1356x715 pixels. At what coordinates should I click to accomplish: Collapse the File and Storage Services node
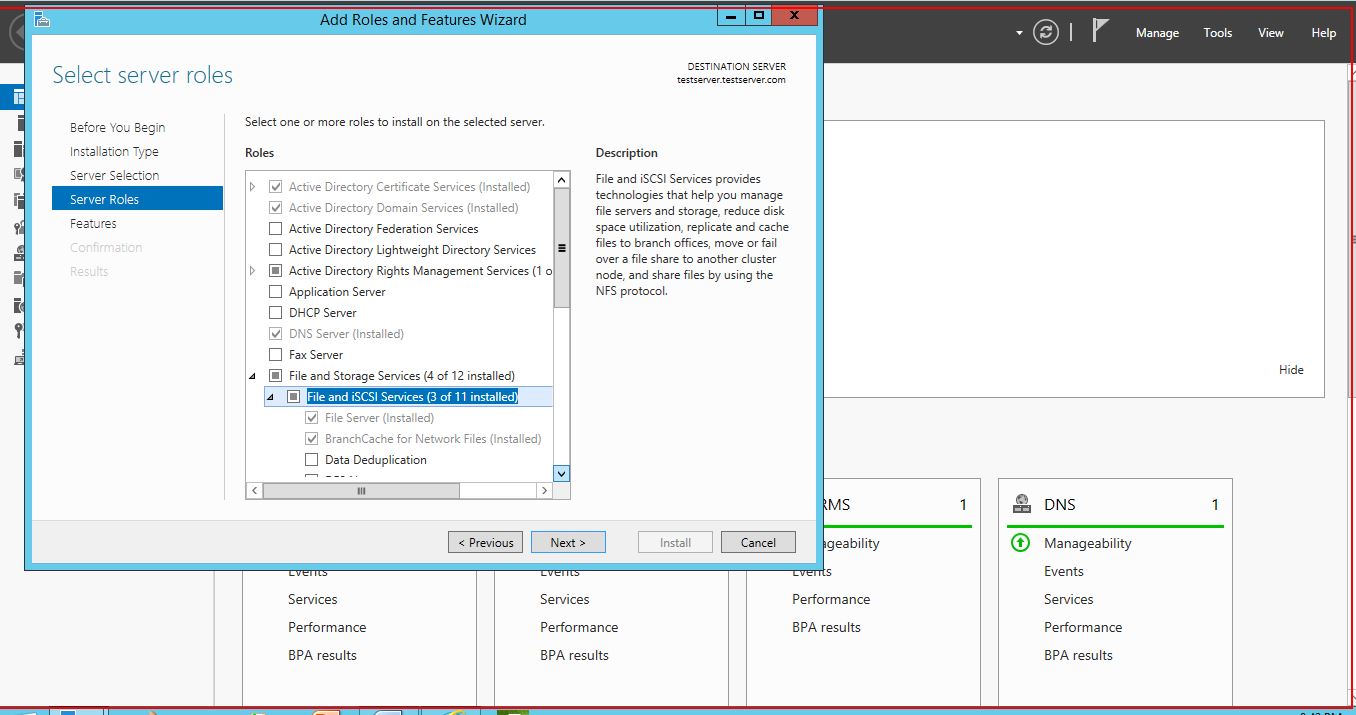(253, 376)
